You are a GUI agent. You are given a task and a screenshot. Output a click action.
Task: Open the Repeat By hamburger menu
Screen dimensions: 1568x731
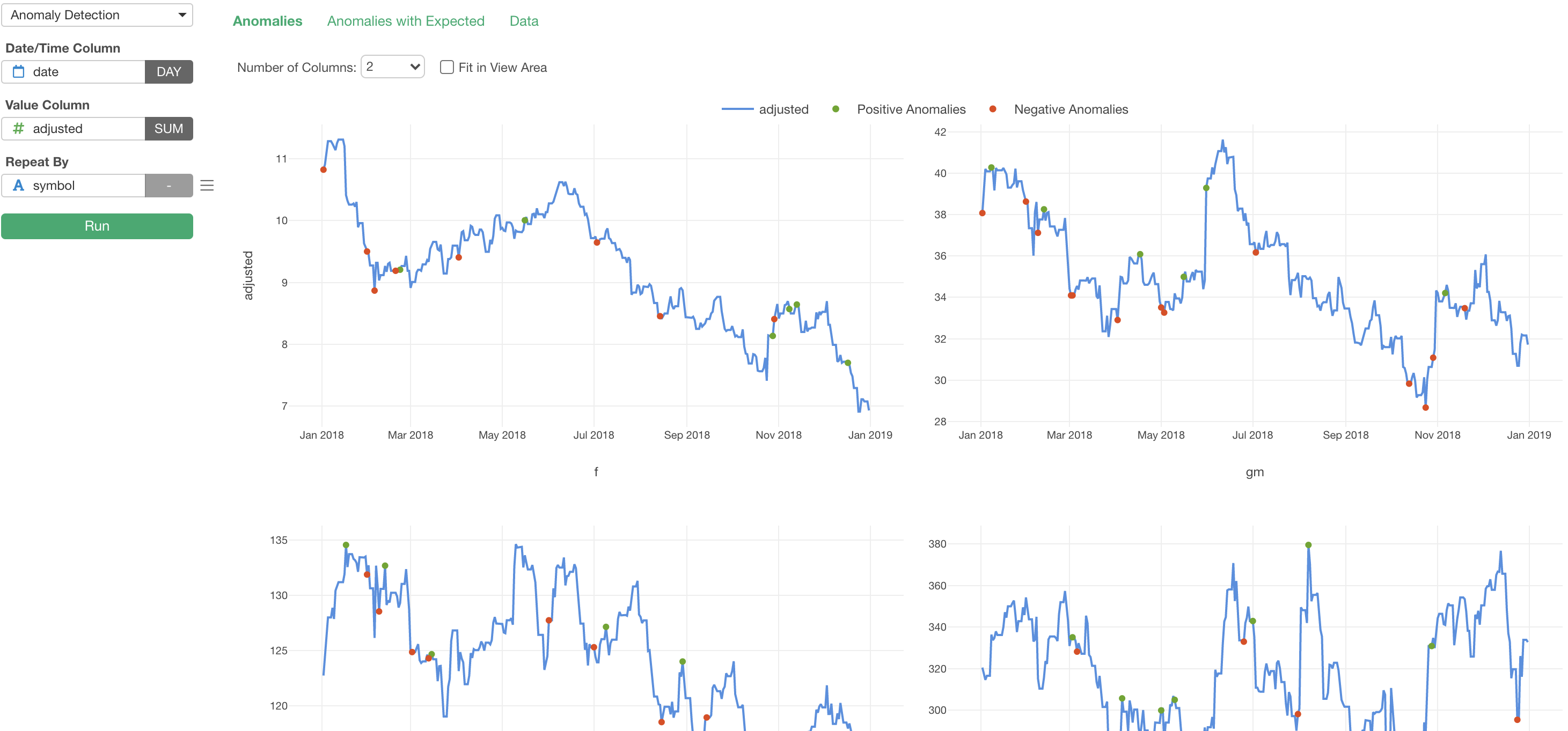[x=207, y=186]
